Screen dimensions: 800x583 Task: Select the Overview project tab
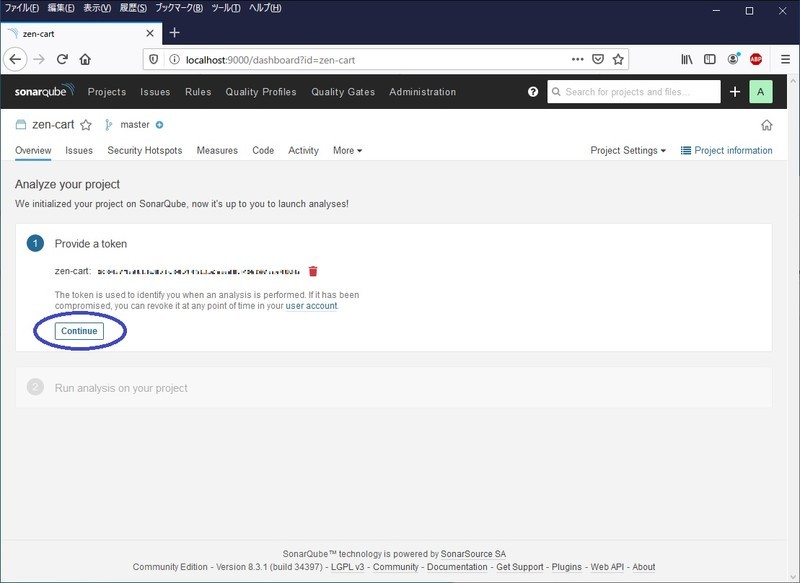(33, 150)
